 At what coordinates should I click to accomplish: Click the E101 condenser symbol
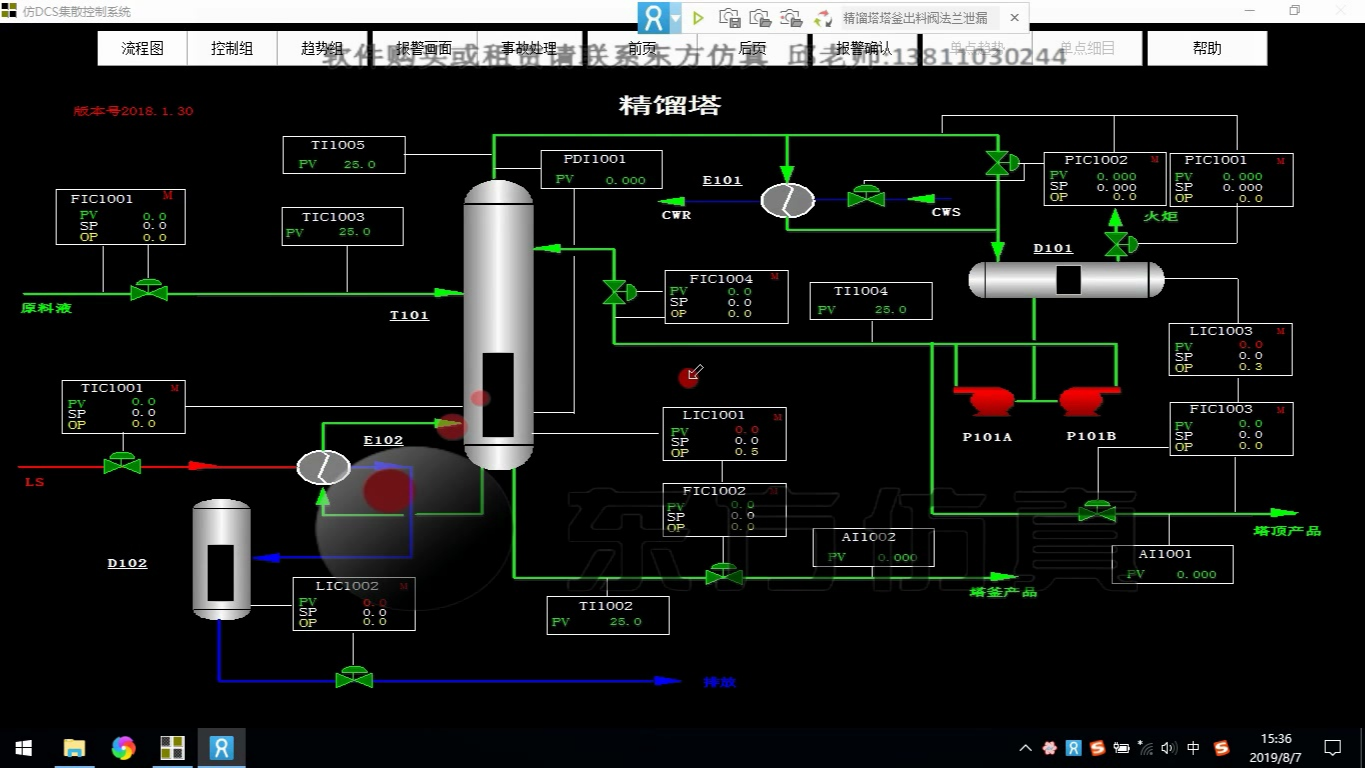(788, 200)
